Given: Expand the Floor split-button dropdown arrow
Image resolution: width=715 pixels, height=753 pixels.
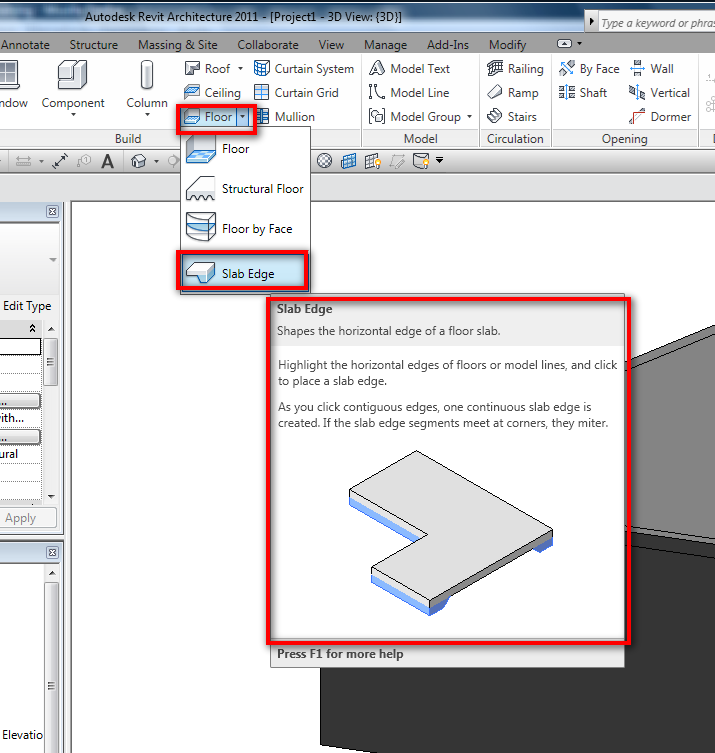Looking at the screenshot, I should 242,117.
